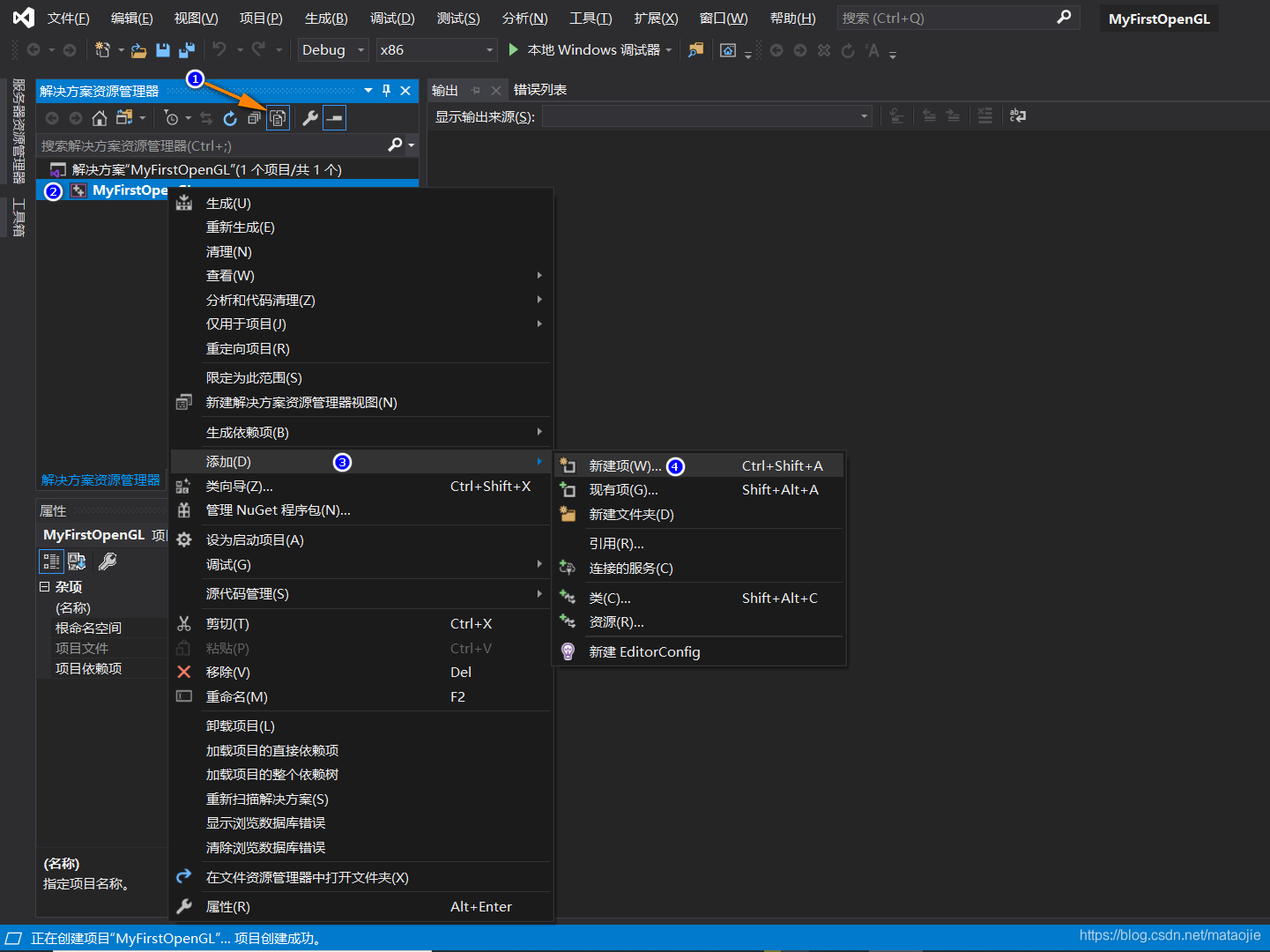Click the alphabetical sort icon in Properties panel
The width and height of the screenshot is (1270, 952).
pyautogui.click(x=78, y=562)
